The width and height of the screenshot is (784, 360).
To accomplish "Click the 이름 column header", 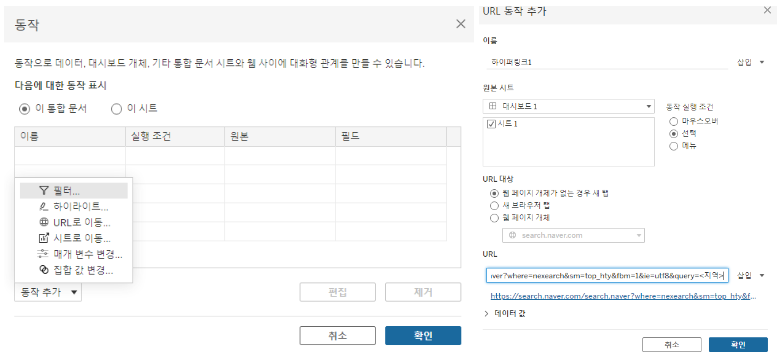I will click(70, 136).
